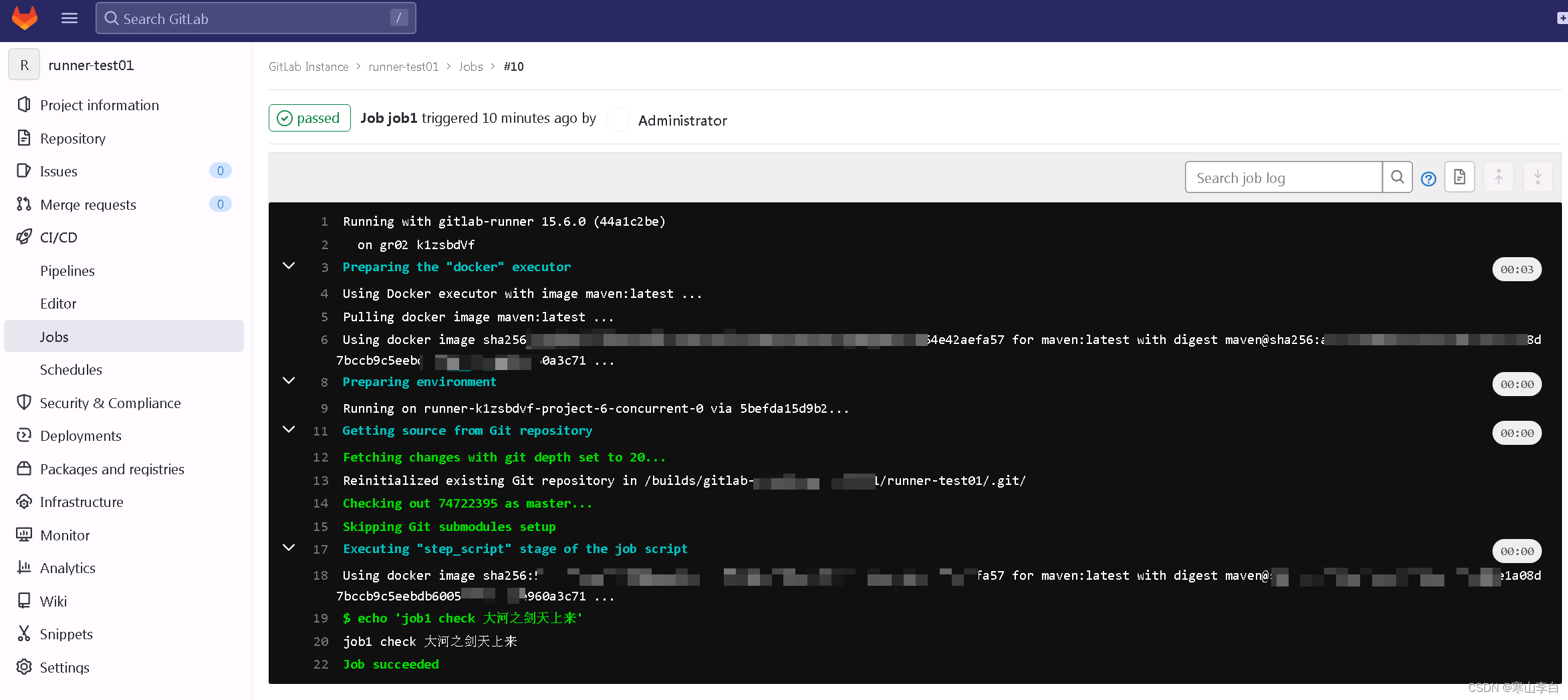Select Jobs in the sidebar

pyautogui.click(x=124, y=337)
